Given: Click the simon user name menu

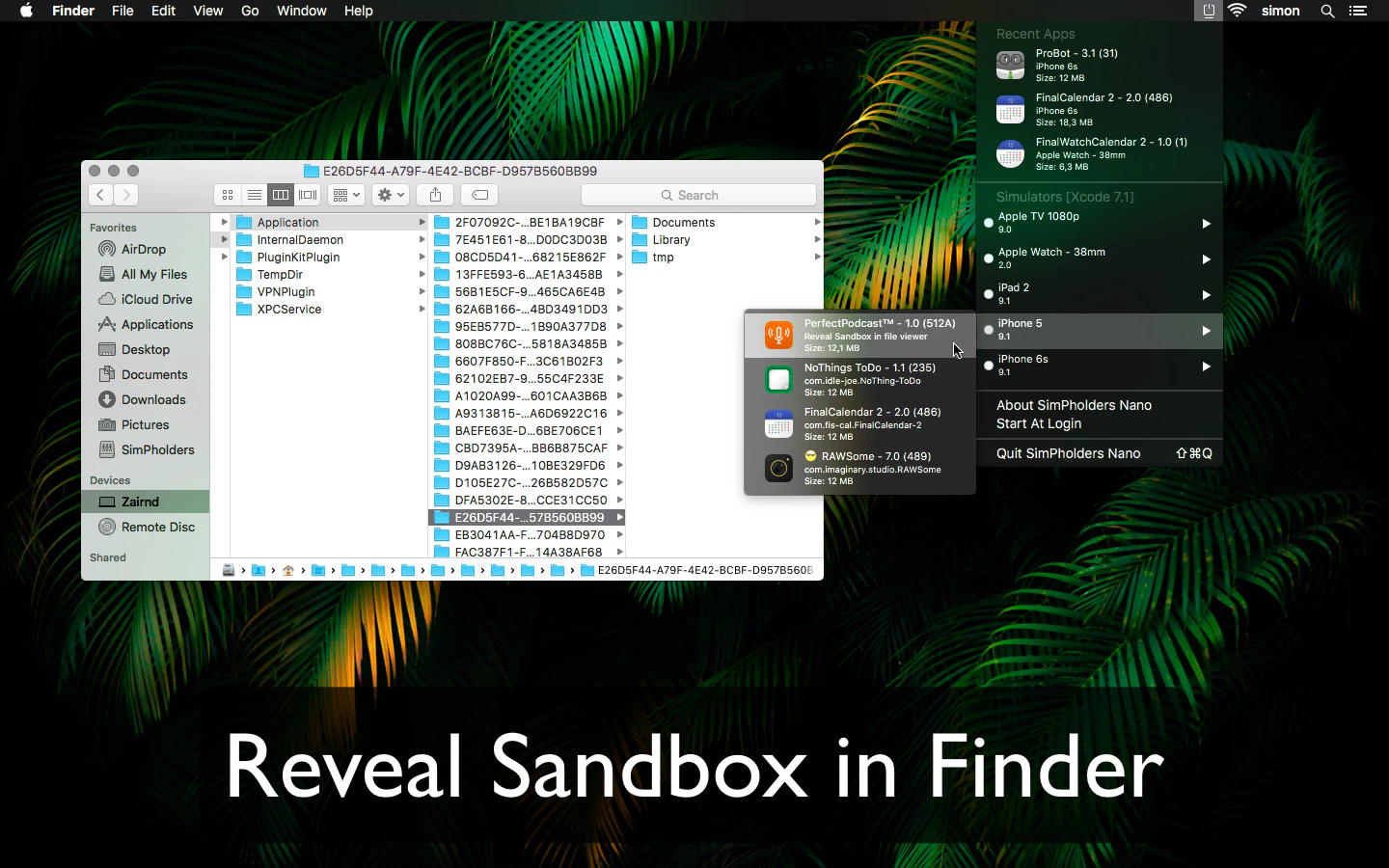Looking at the screenshot, I should (1280, 11).
